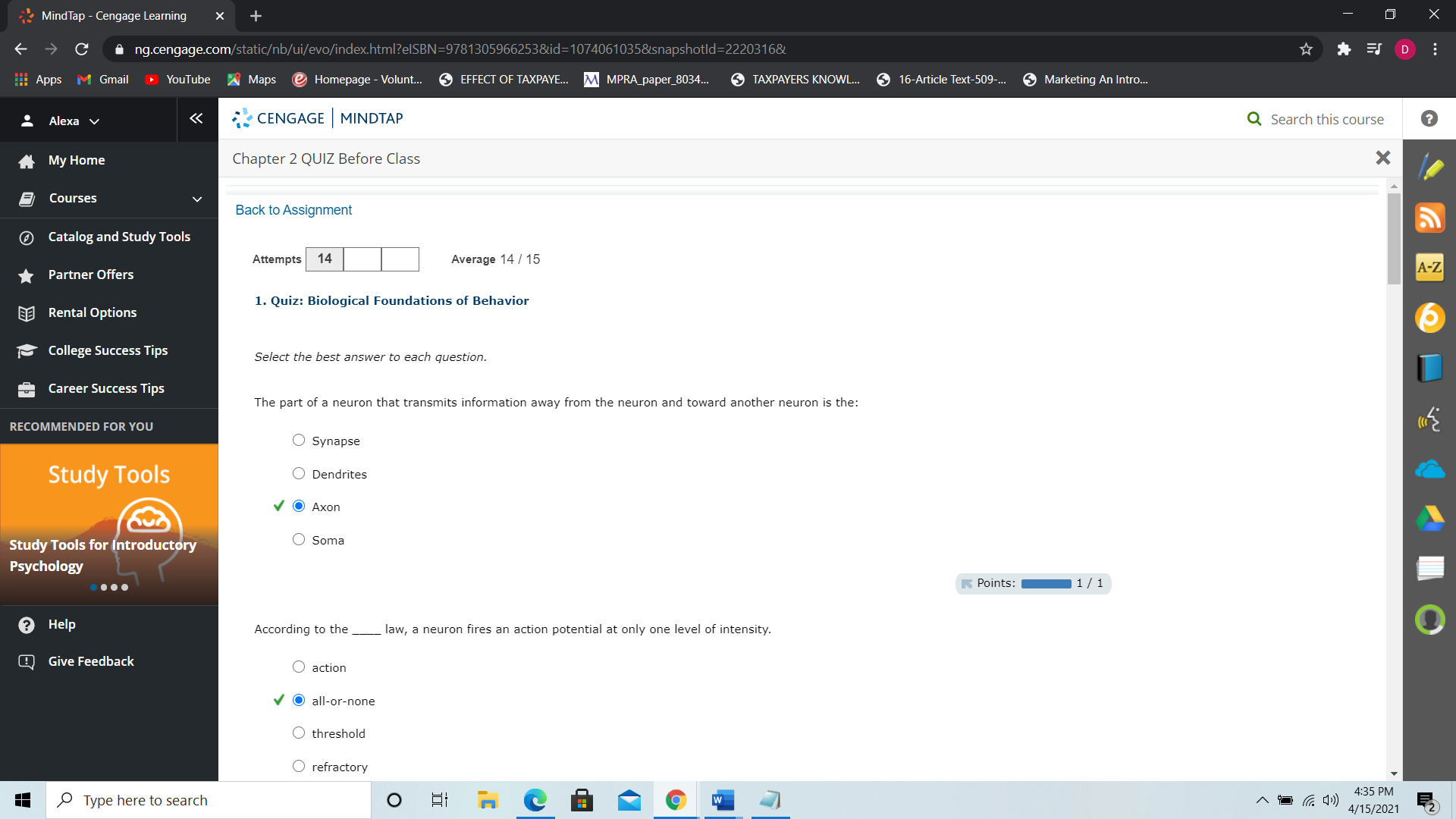1456x819 pixels.
Task: Open the blue book reader icon
Action: [1429, 368]
